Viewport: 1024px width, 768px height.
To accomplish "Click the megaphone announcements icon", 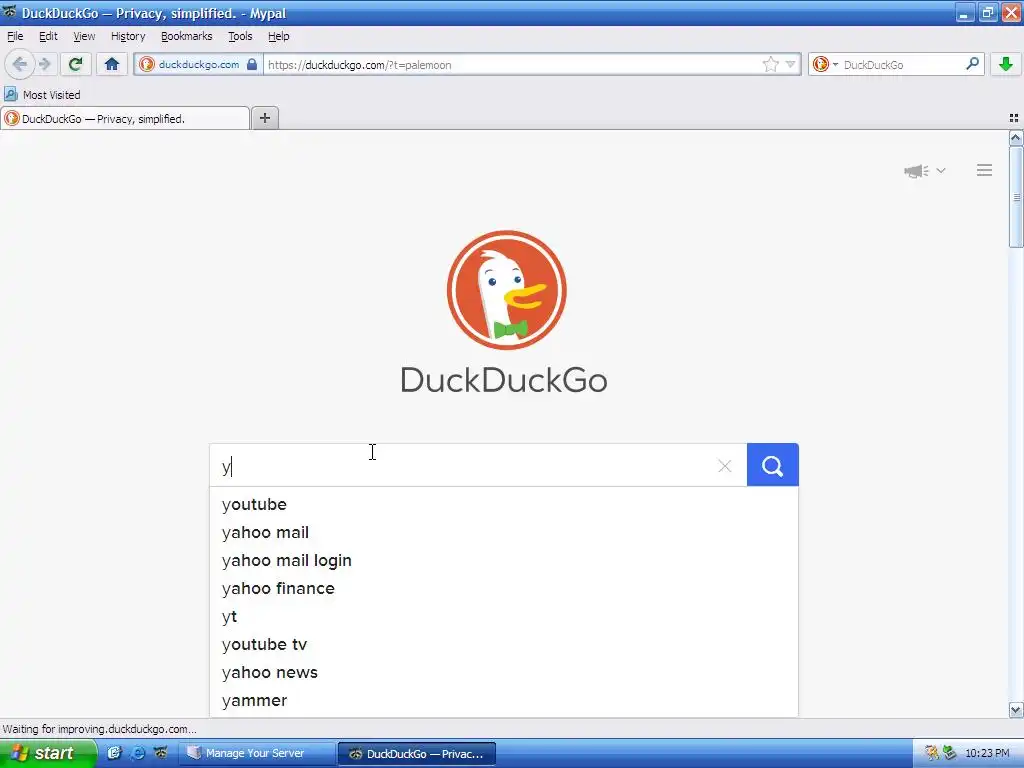I will (x=916, y=170).
